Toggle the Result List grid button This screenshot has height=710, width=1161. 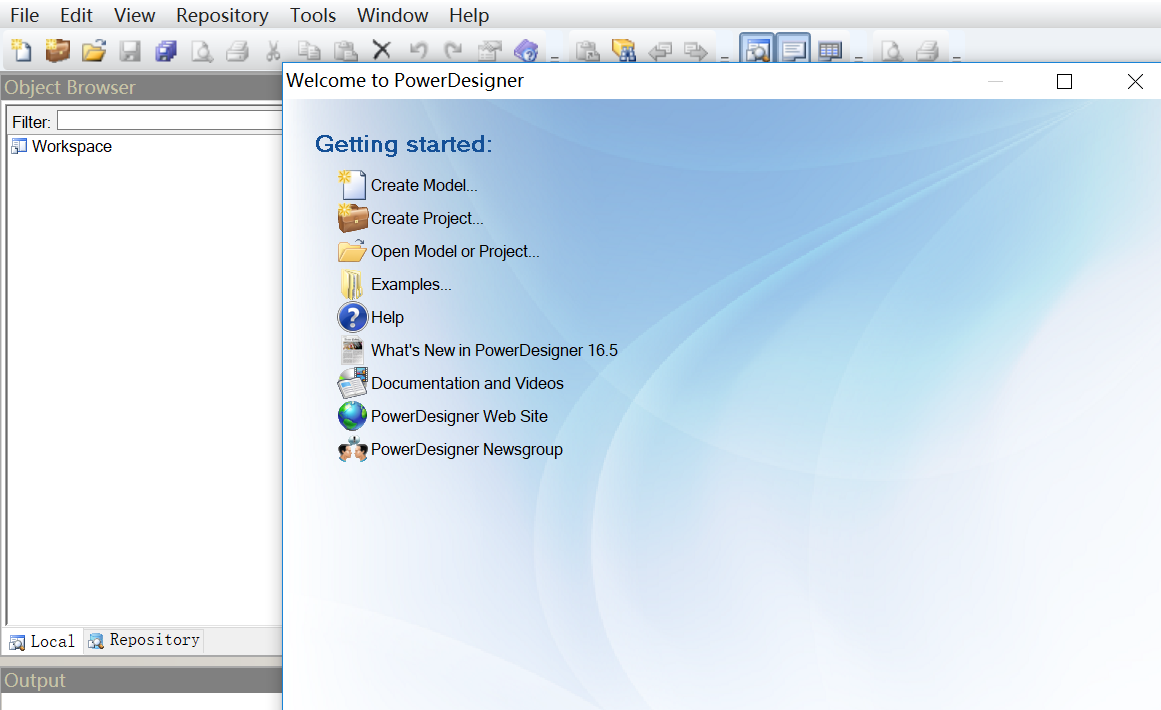pyautogui.click(x=829, y=50)
